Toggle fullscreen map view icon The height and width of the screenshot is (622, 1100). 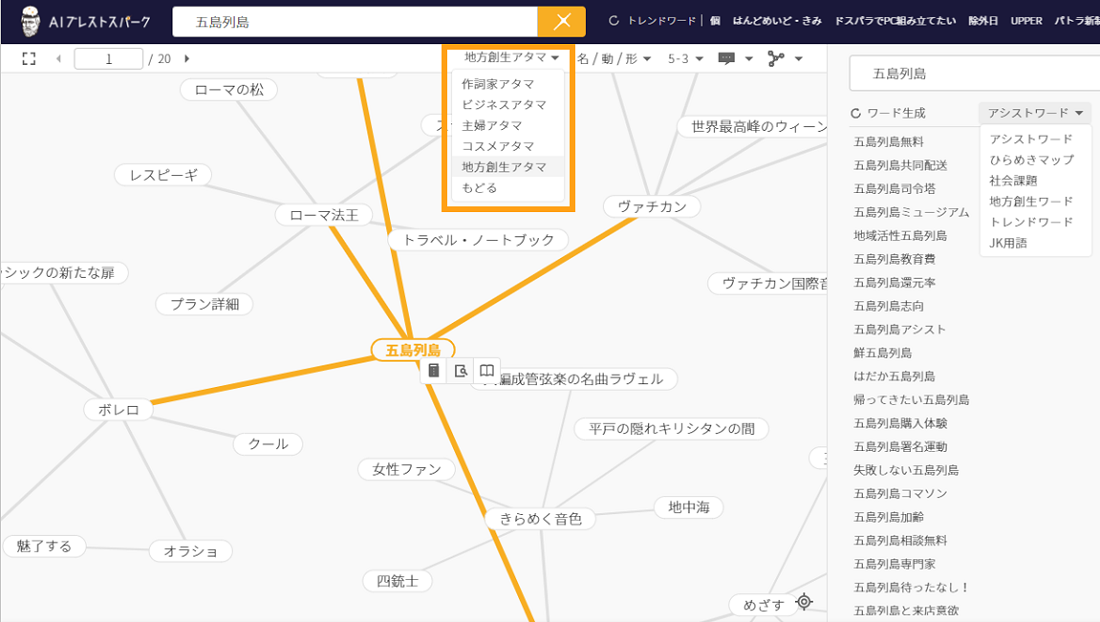[29, 59]
